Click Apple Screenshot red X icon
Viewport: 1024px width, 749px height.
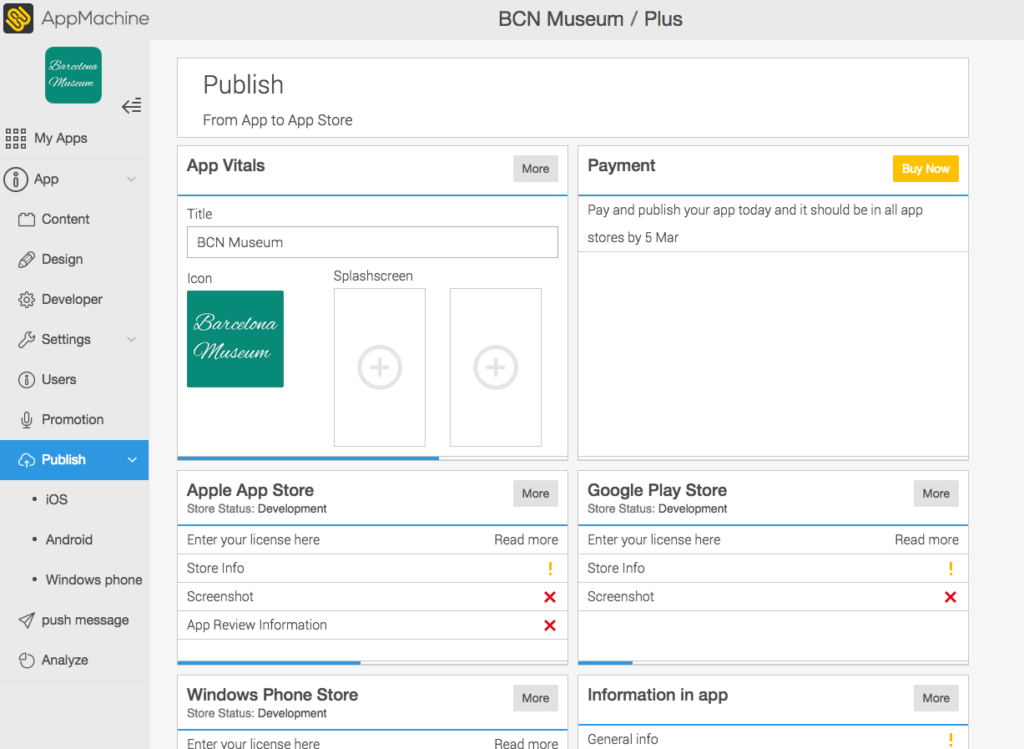click(x=550, y=597)
